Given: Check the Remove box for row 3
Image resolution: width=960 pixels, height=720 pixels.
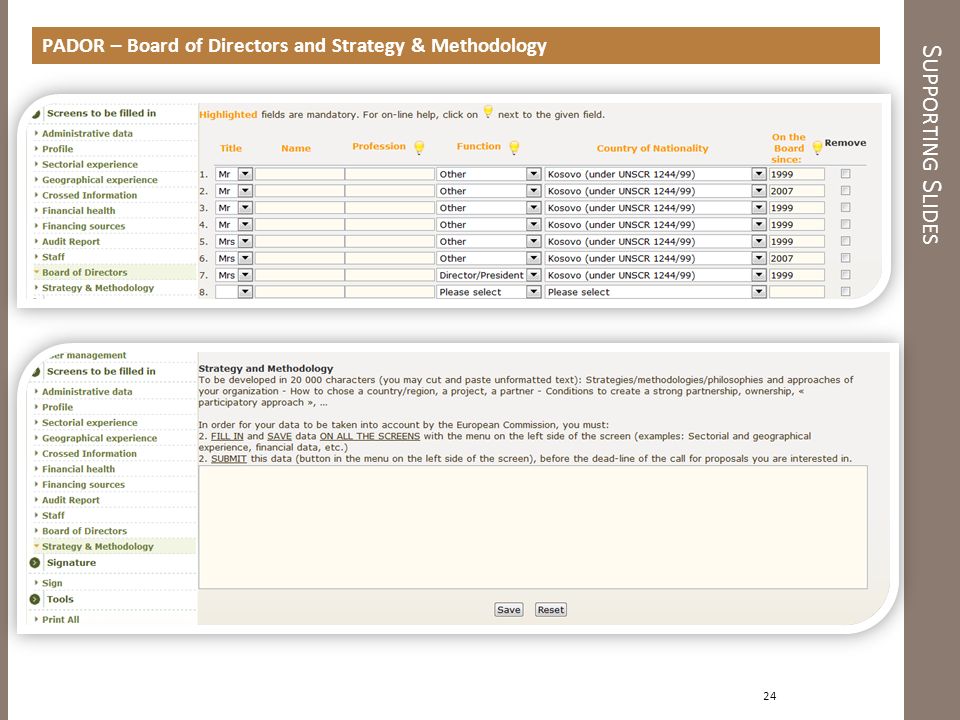Looking at the screenshot, I should pos(846,208).
